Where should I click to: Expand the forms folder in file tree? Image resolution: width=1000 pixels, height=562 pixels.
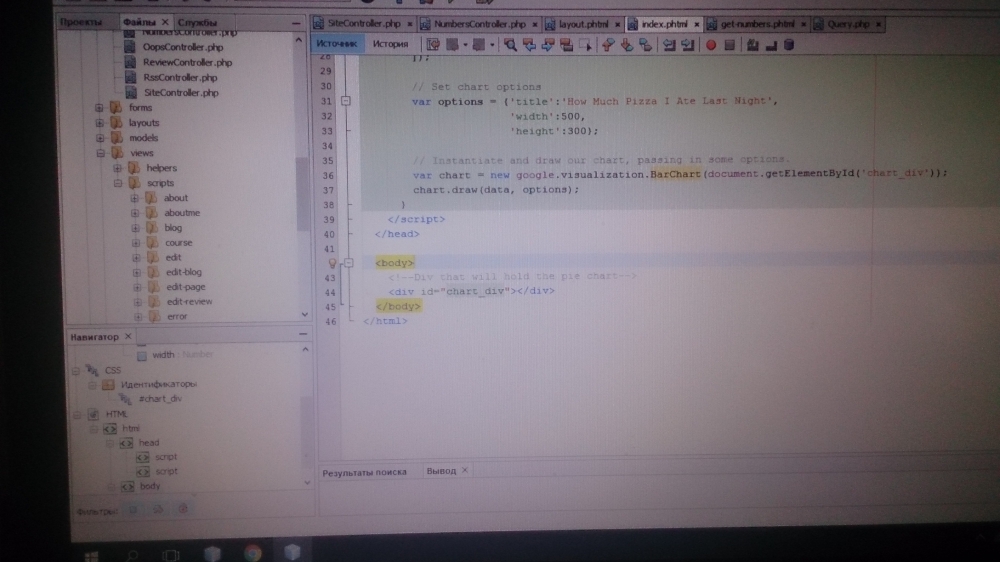100,108
